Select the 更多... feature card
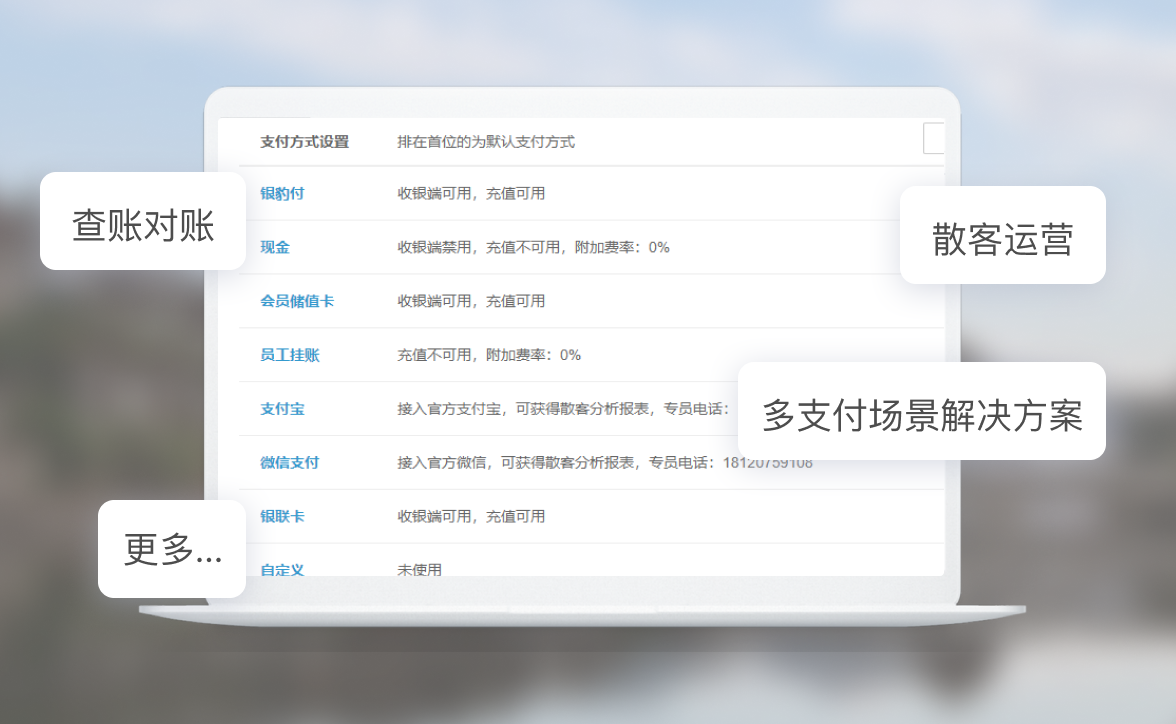Viewport: 1176px width, 724px height. (x=172, y=549)
